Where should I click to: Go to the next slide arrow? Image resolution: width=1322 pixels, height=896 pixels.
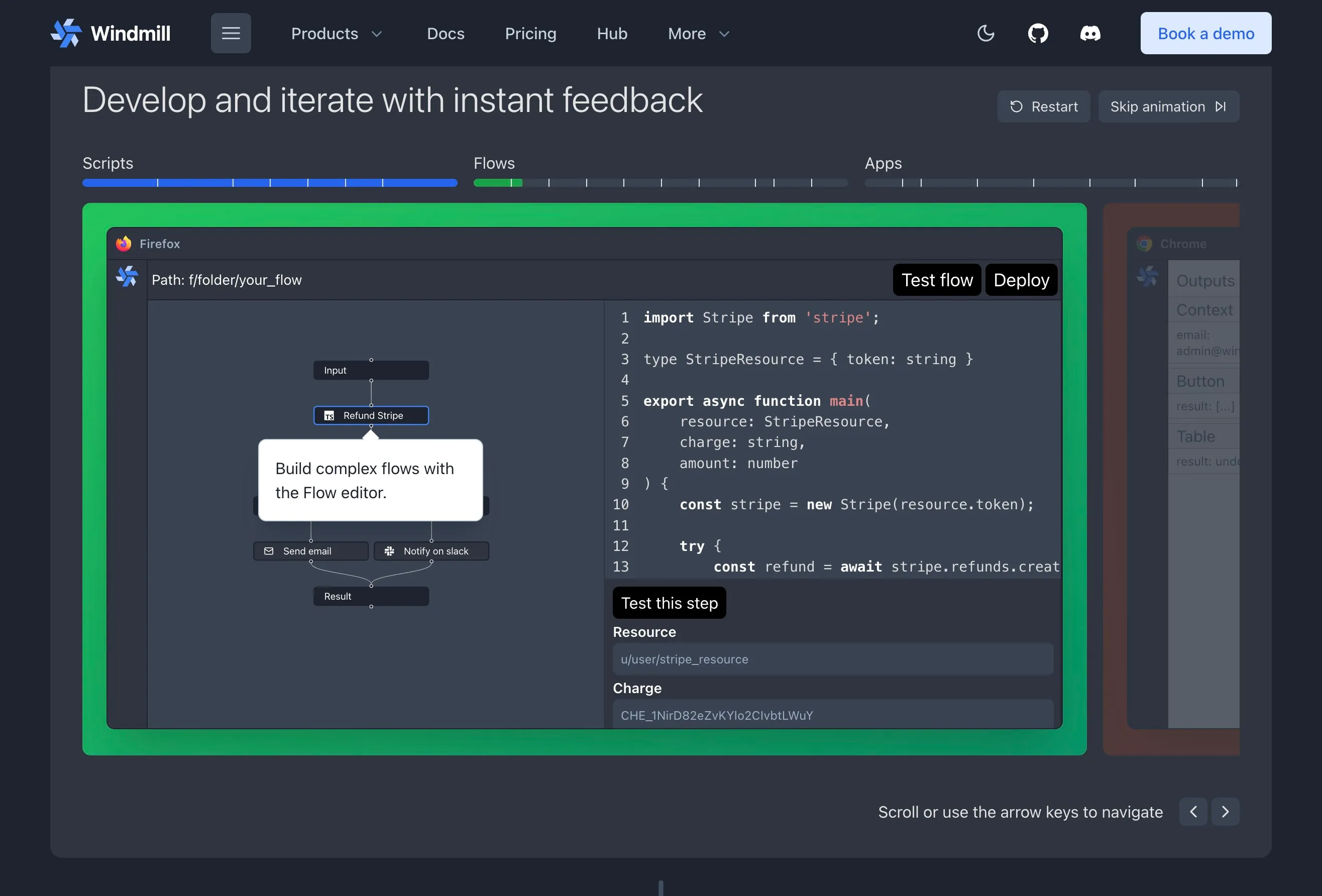click(x=1225, y=811)
